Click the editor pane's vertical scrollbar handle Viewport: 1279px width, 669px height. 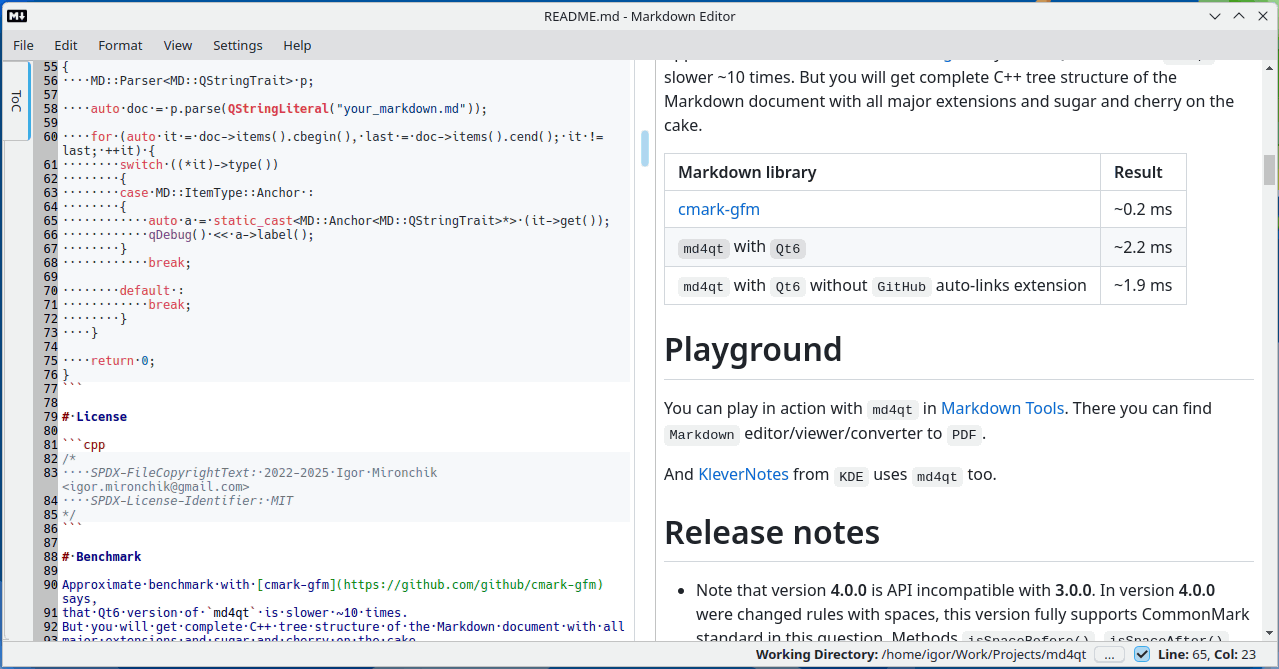645,148
